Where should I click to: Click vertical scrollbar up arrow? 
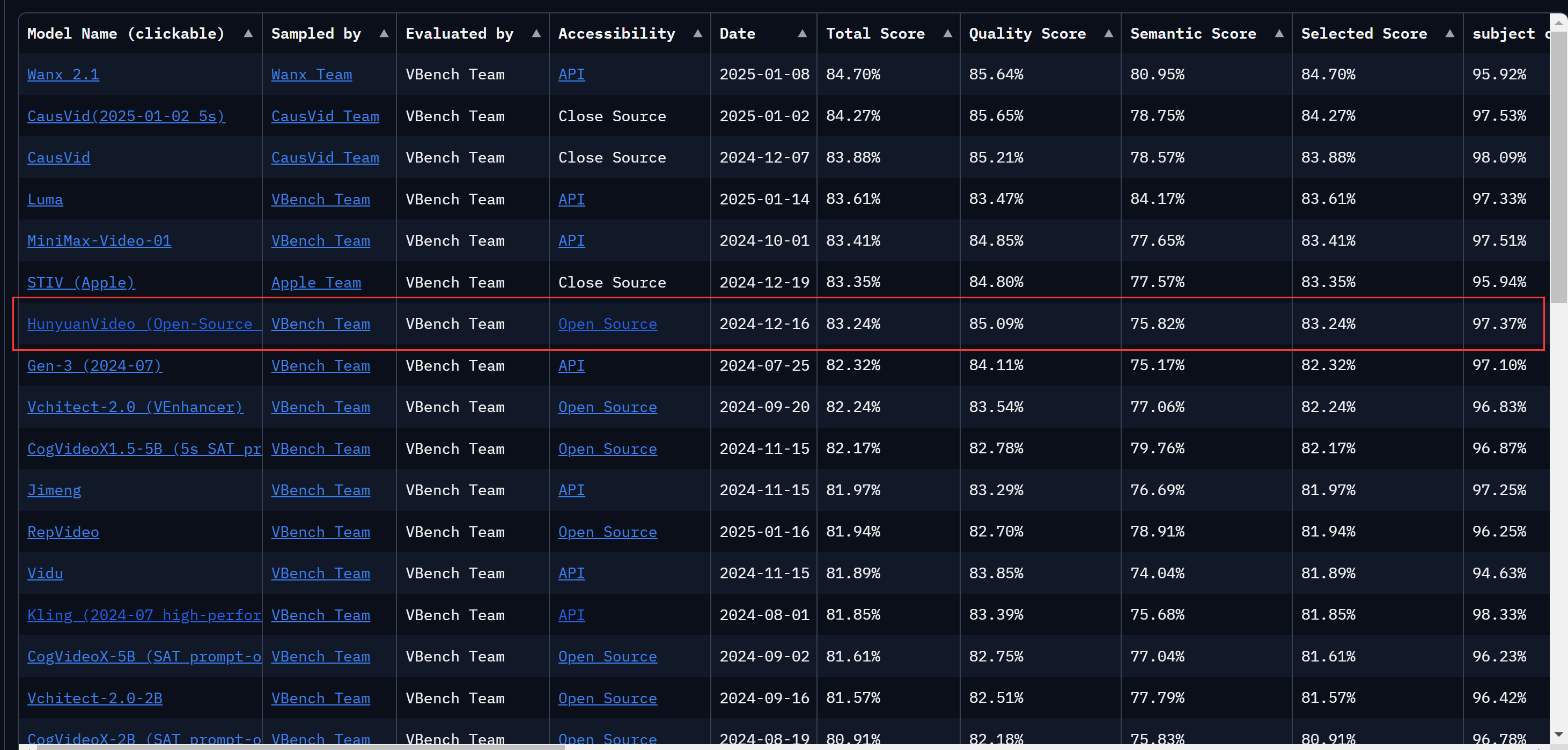1558,23
